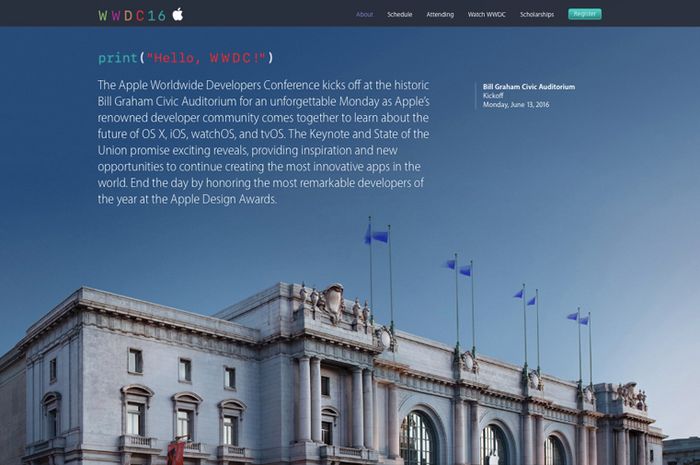Click paragraph line starting 'The Apple Worldwide Developers'
This screenshot has width=700, height=465.
(263, 85)
